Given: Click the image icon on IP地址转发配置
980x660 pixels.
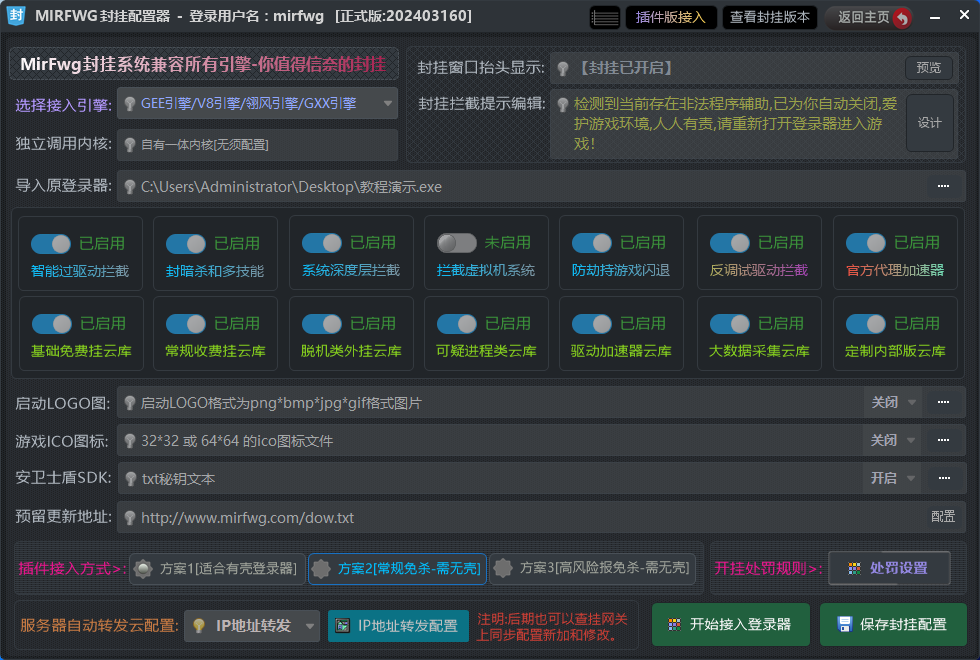Looking at the screenshot, I should (x=342, y=626).
